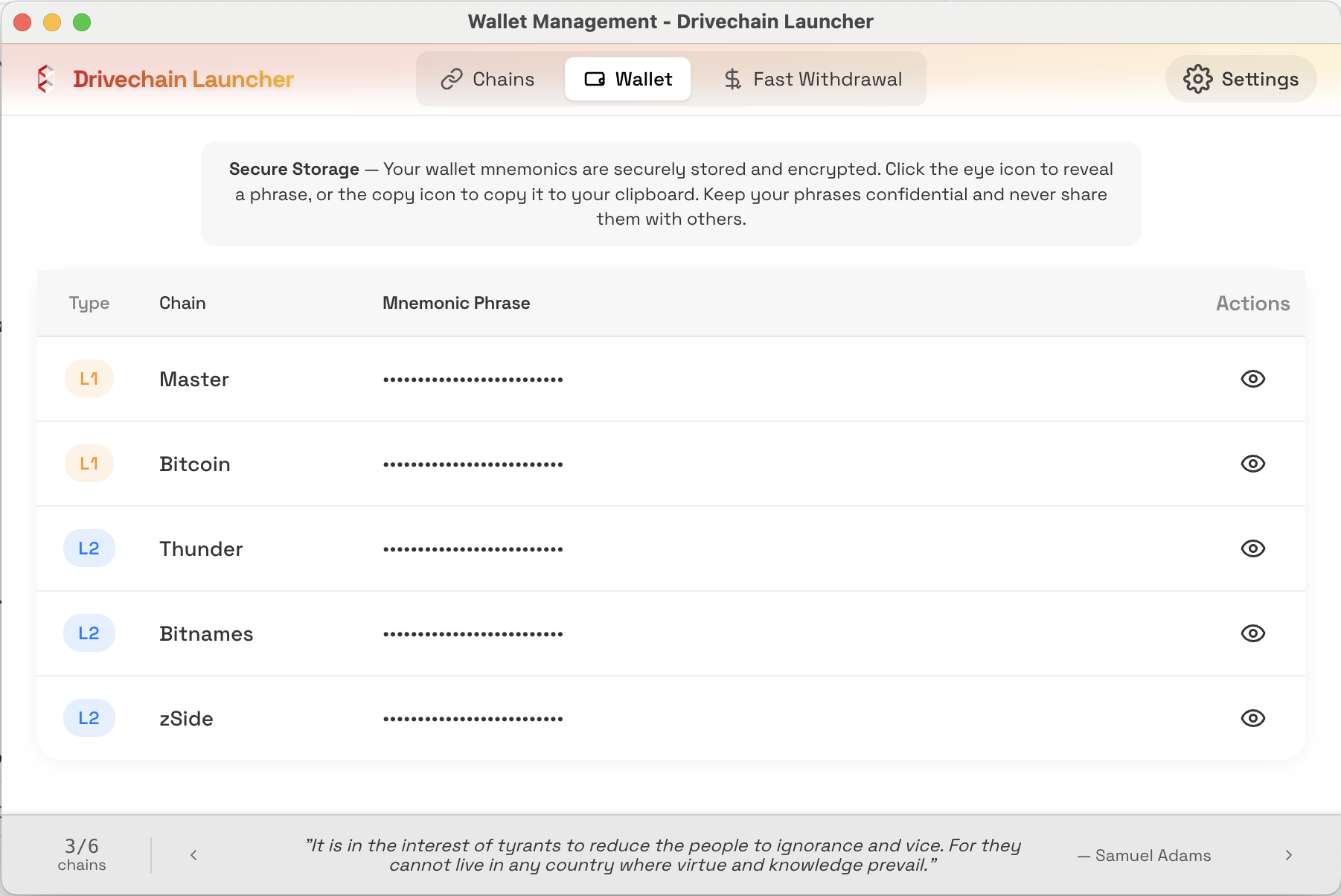Viewport: 1341px width, 896px height.
Task: Click the Master masked mnemonic dots
Action: coord(473,380)
